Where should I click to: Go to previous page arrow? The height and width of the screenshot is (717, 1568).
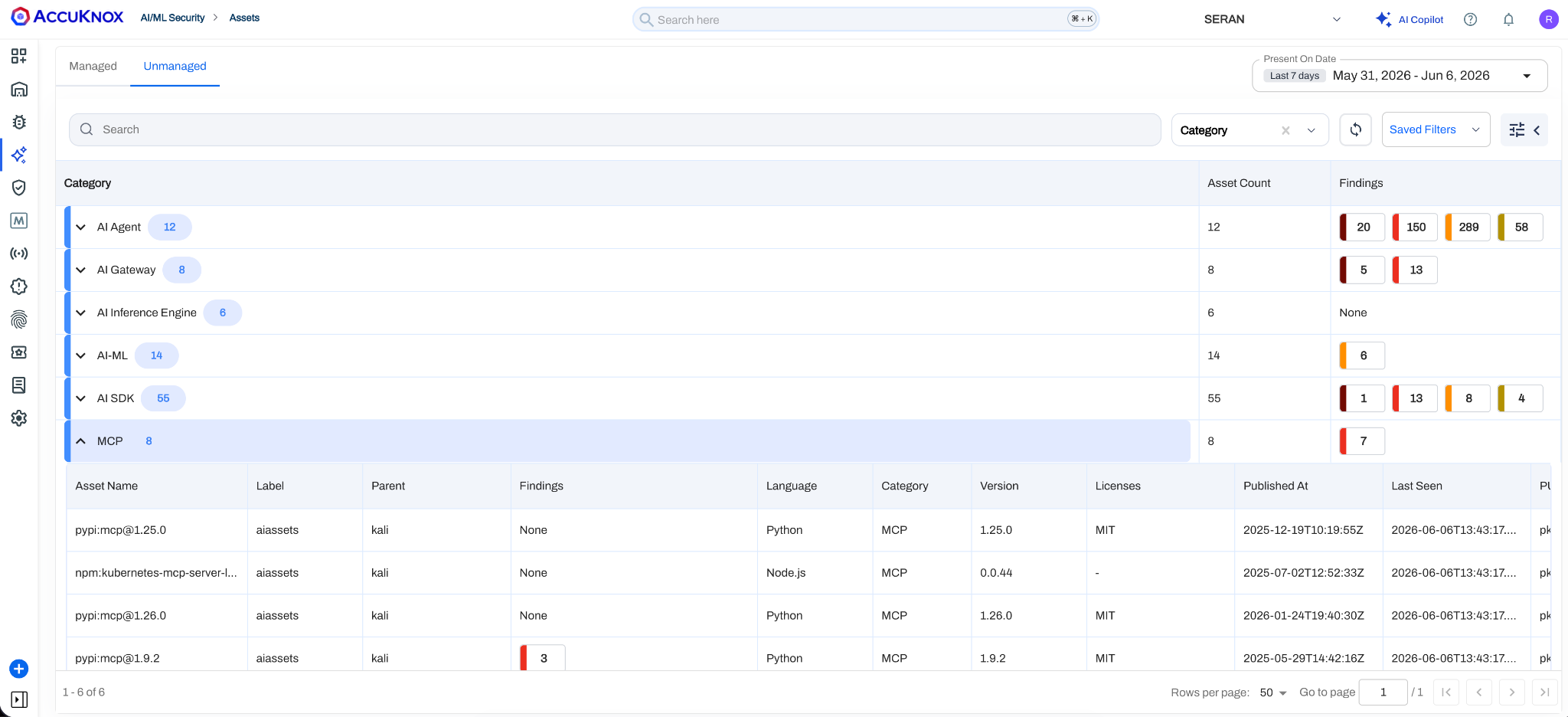1479,692
